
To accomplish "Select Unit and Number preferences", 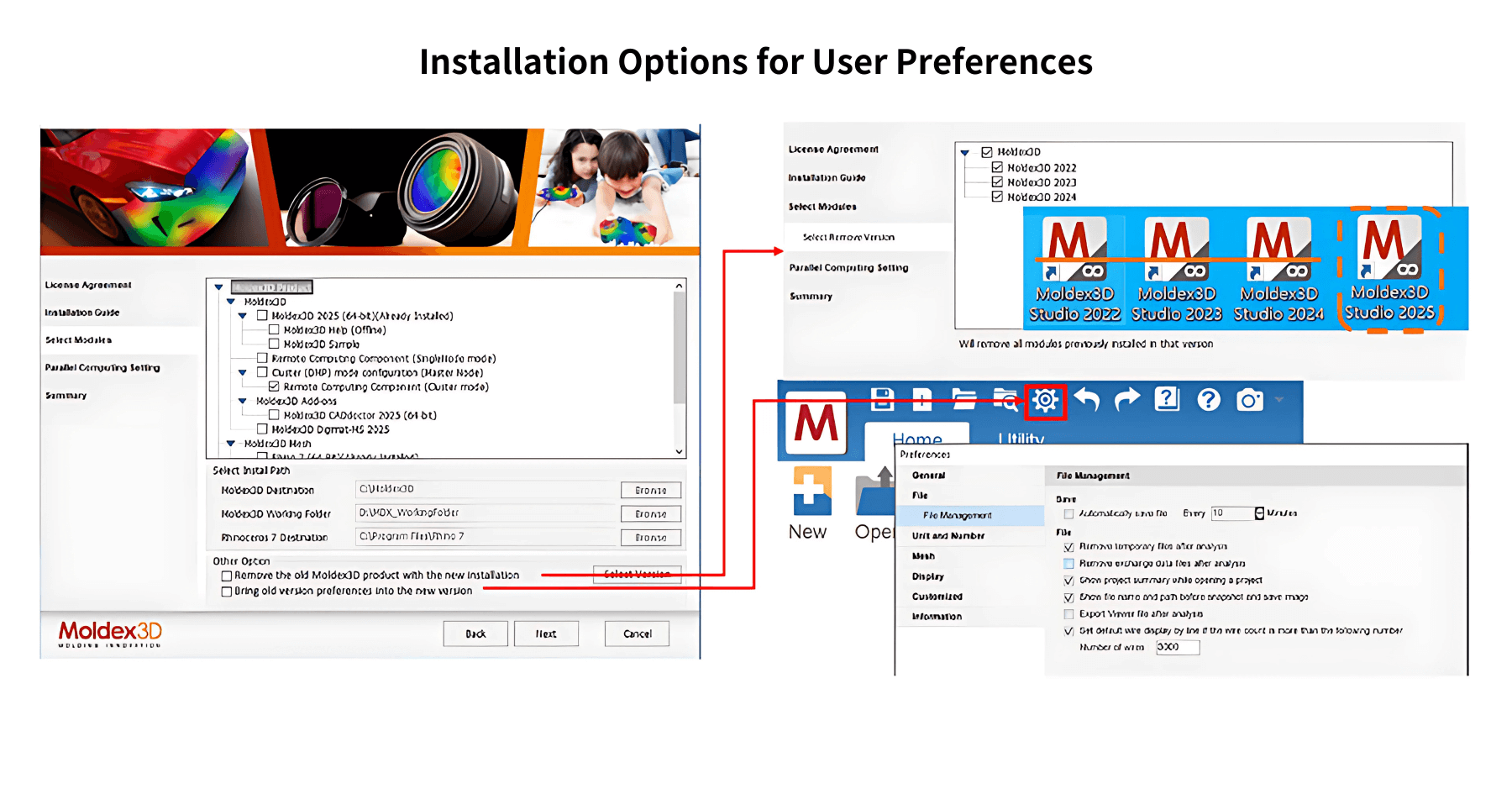I will point(948,536).
